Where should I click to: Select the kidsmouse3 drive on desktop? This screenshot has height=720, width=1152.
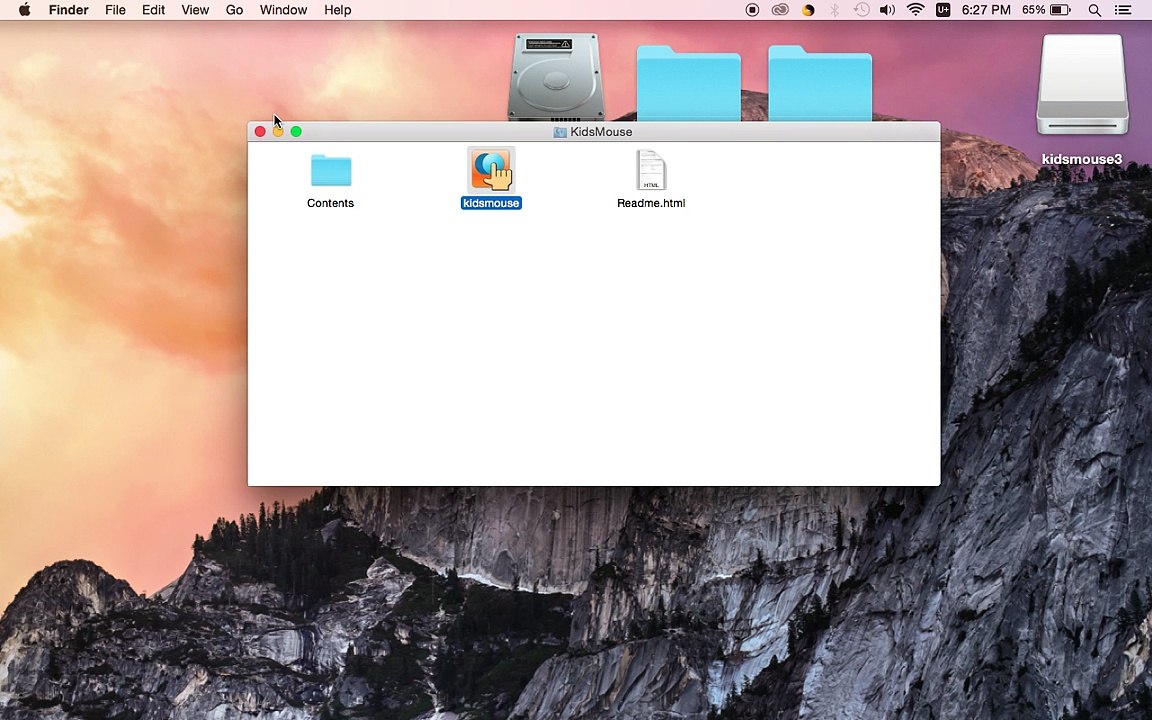click(1082, 85)
